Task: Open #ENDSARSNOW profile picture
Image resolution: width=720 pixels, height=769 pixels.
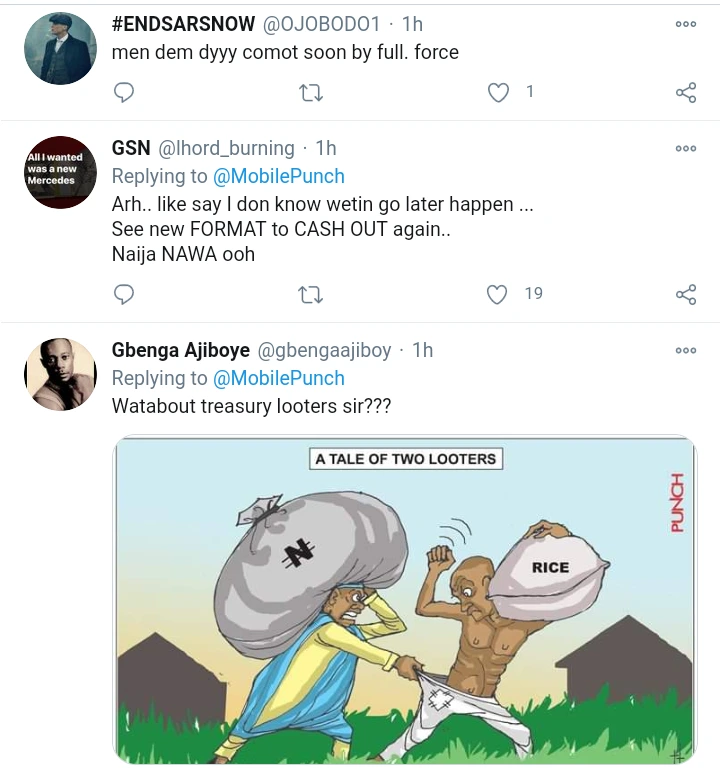Action: click(60, 48)
